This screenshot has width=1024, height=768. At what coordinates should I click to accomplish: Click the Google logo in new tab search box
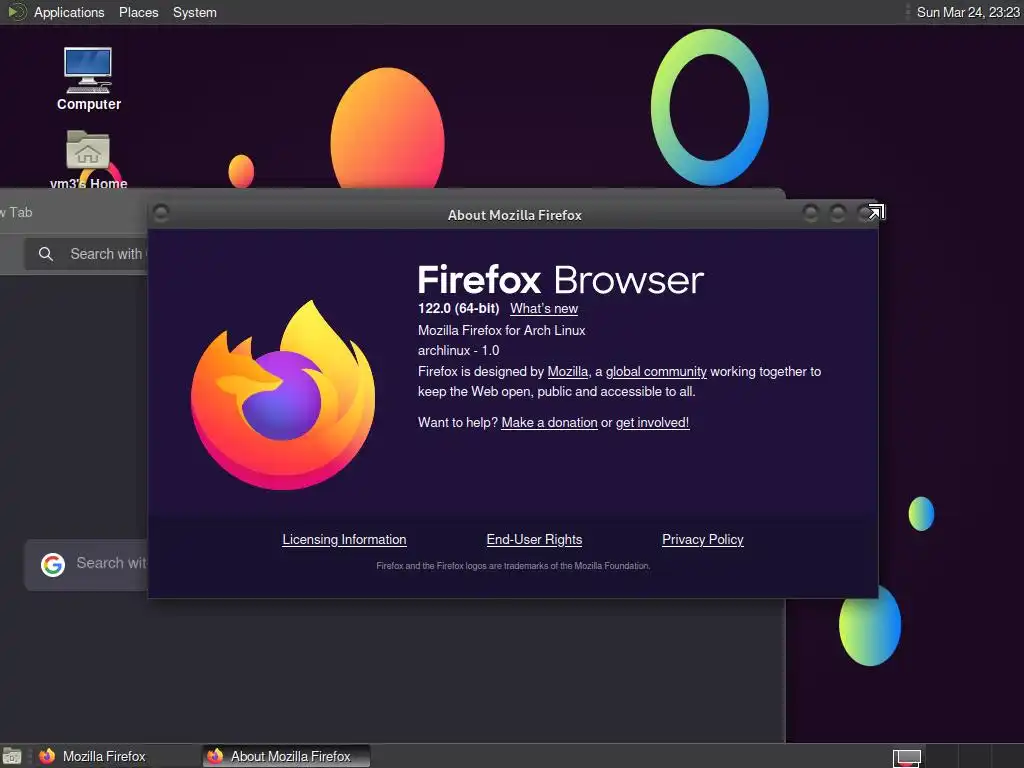(x=53, y=564)
